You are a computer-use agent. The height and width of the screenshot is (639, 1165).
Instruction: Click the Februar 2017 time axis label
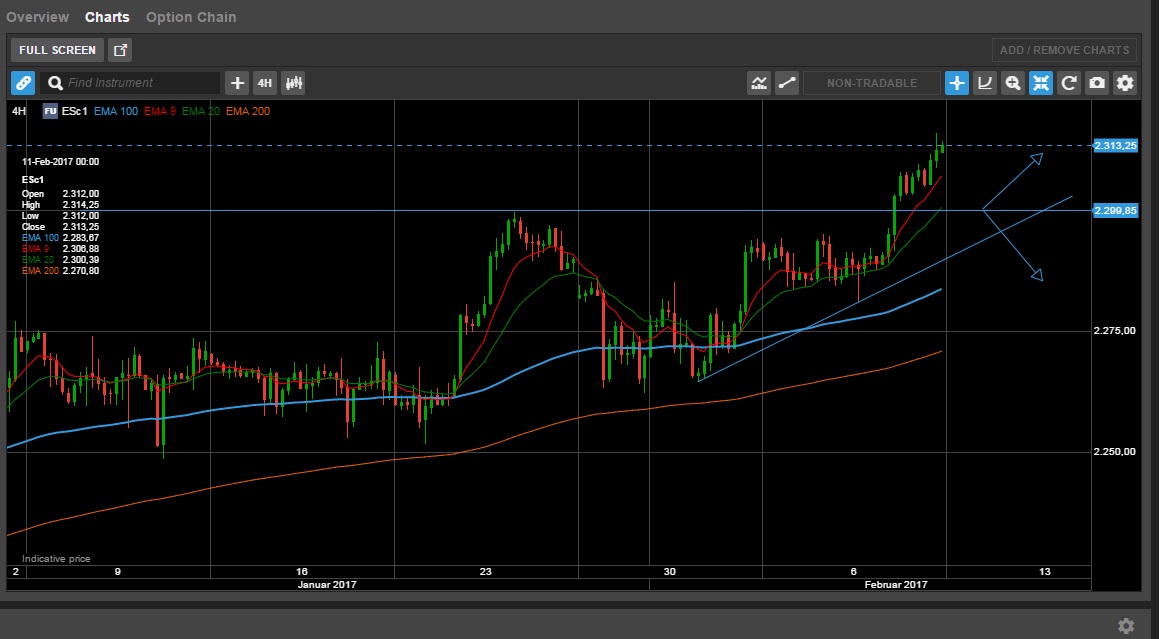tap(896, 585)
